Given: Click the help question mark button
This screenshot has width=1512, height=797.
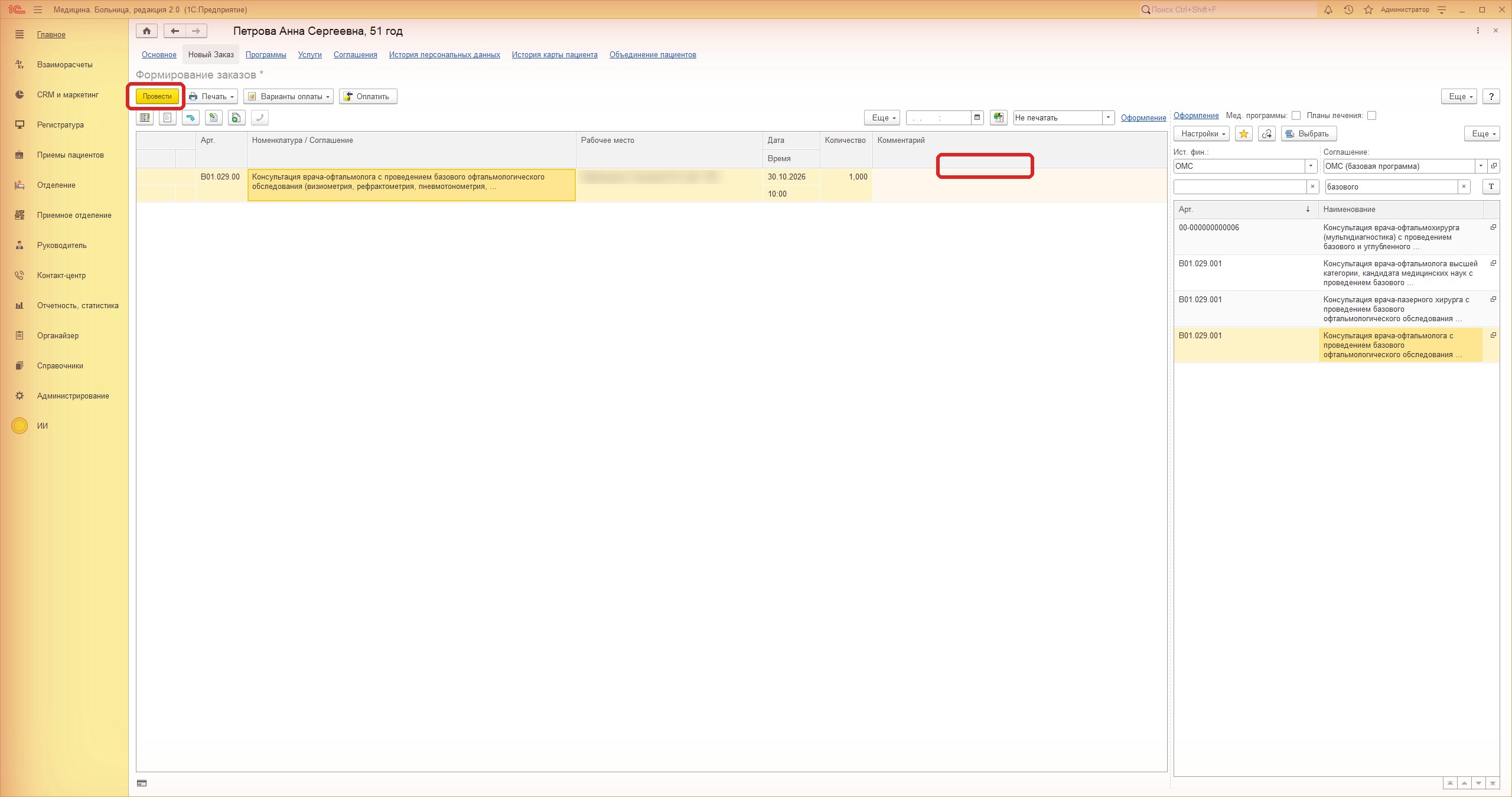Looking at the screenshot, I should click(x=1491, y=96).
